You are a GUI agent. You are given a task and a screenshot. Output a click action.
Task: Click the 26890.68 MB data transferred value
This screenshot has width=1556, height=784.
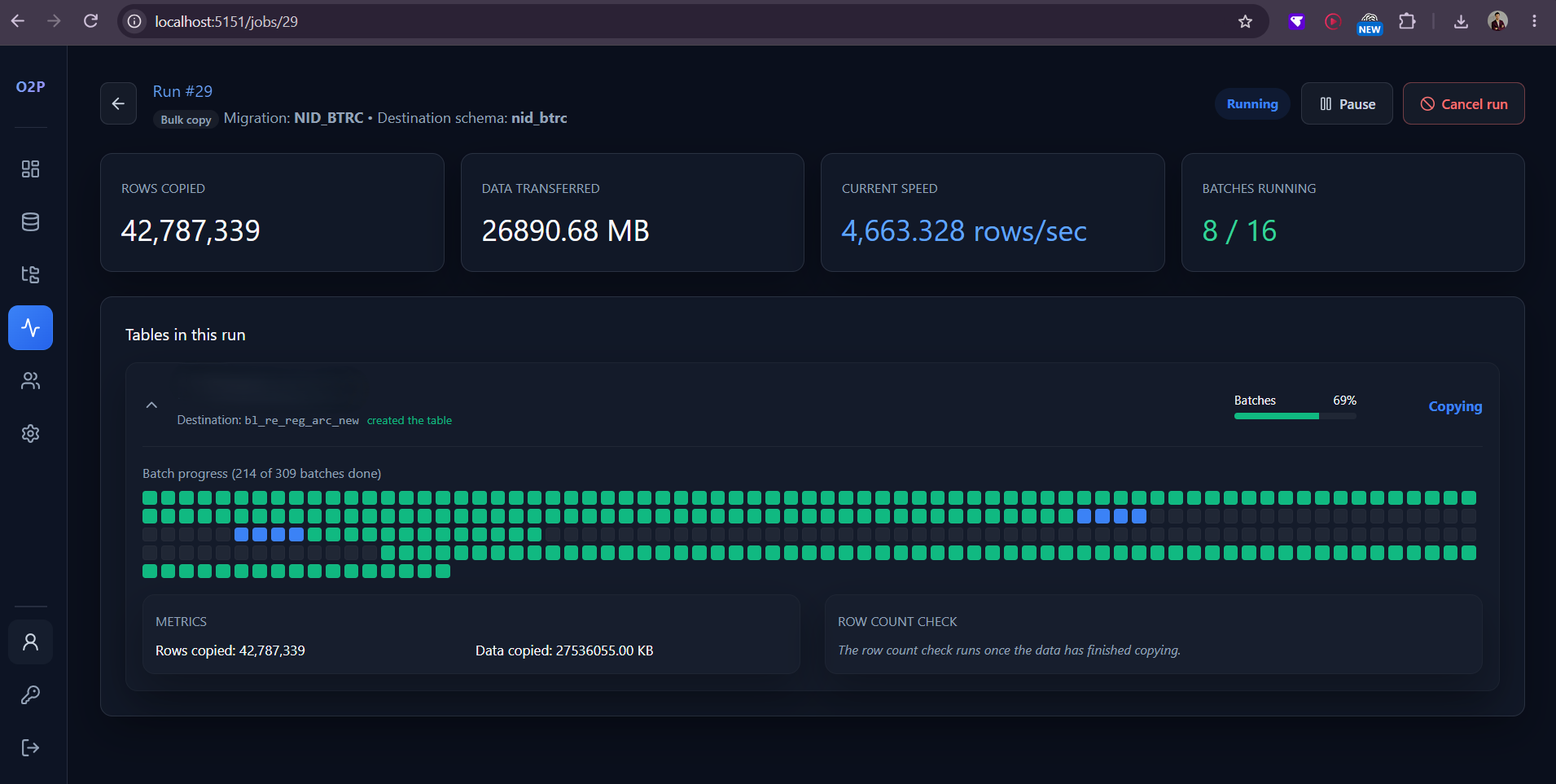coord(565,231)
